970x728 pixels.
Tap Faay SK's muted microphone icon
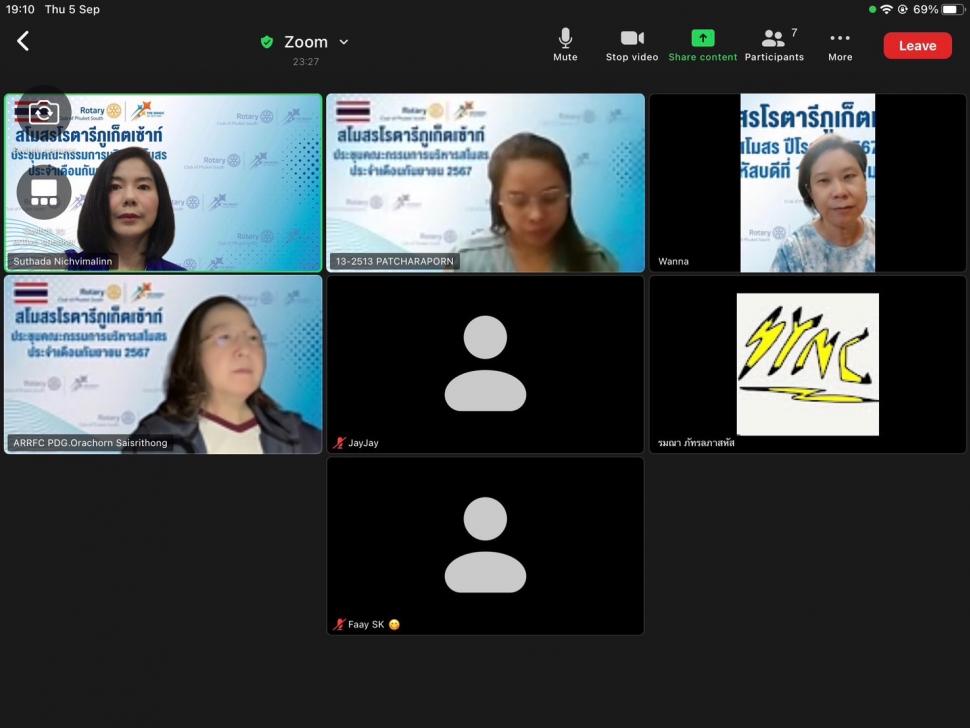(x=340, y=625)
